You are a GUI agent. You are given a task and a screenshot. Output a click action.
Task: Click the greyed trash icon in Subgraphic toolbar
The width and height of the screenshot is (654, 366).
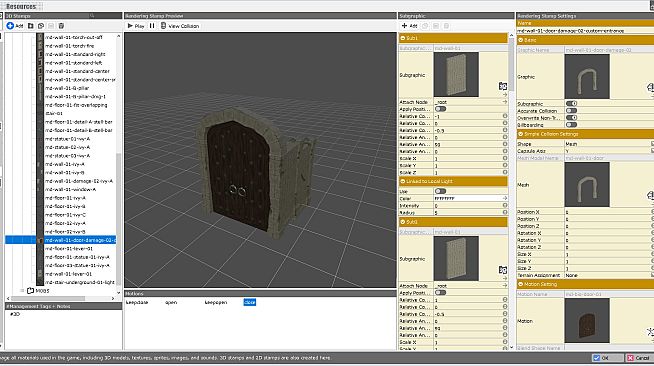(x=446, y=26)
